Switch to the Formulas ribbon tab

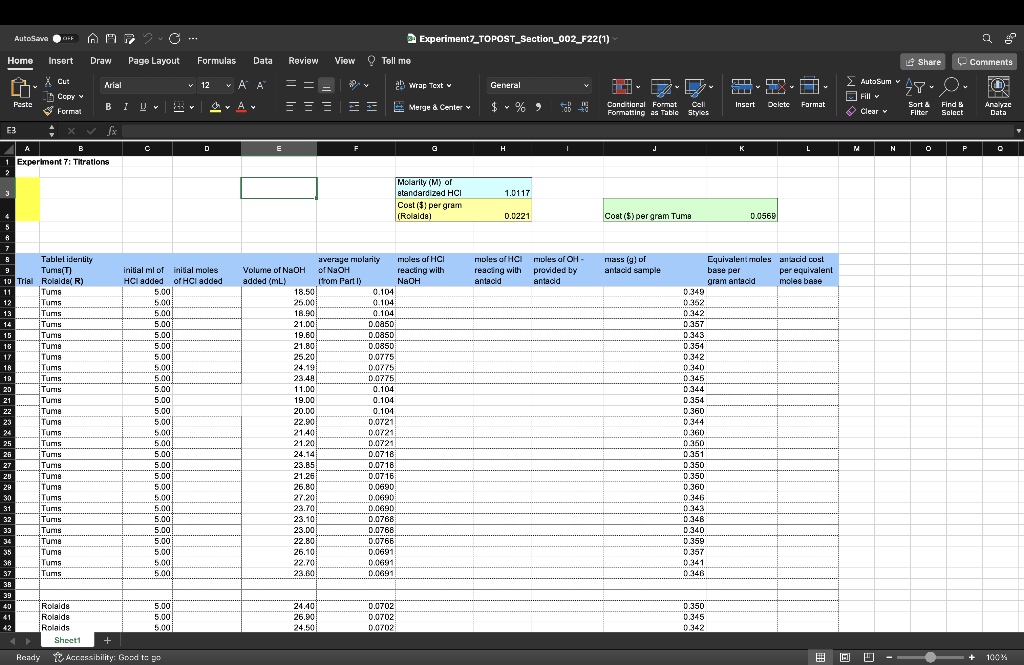(x=216, y=61)
